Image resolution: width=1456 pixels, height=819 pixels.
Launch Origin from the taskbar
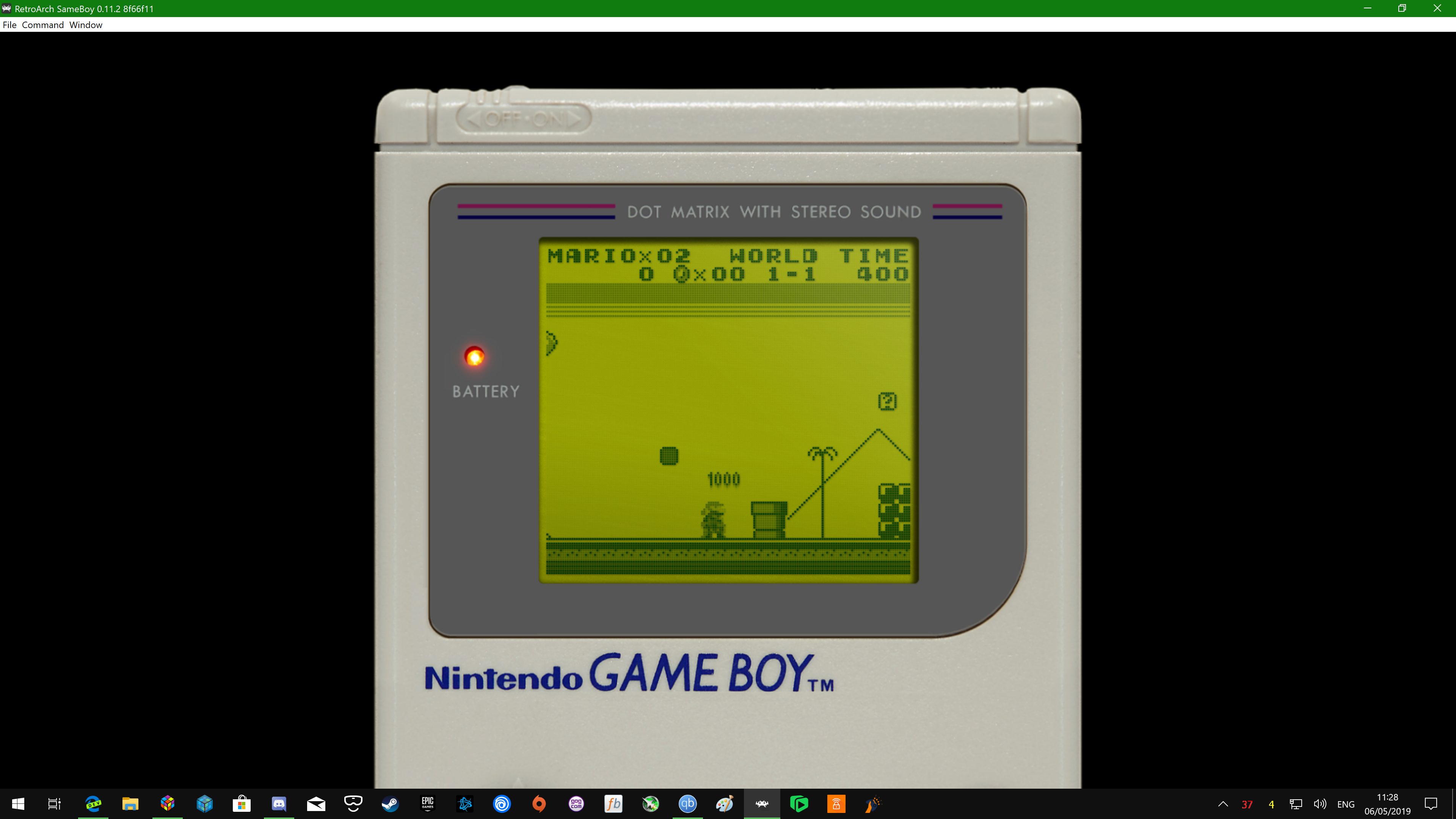(539, 804)
